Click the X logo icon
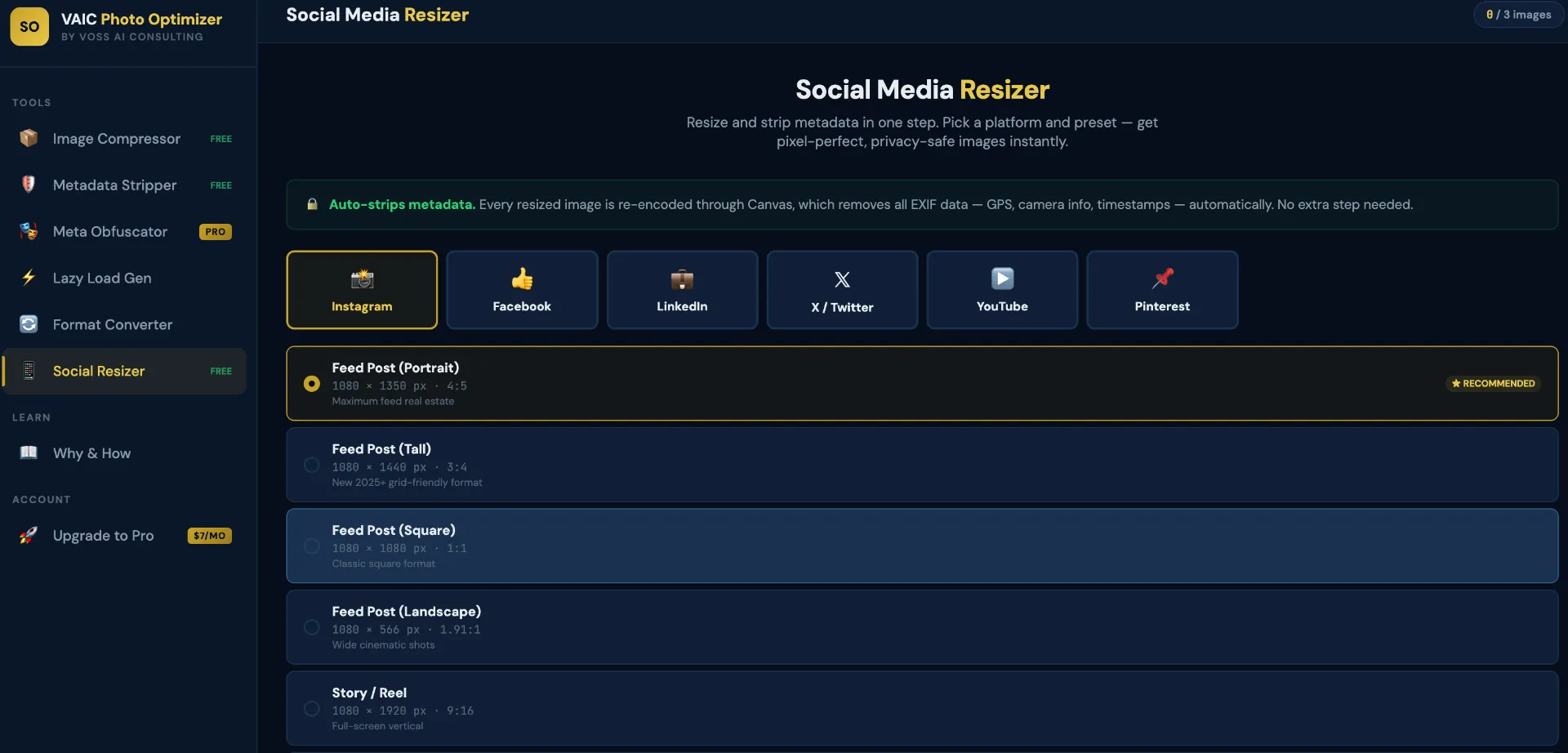The image size is (1568, 753). [842, 279]
